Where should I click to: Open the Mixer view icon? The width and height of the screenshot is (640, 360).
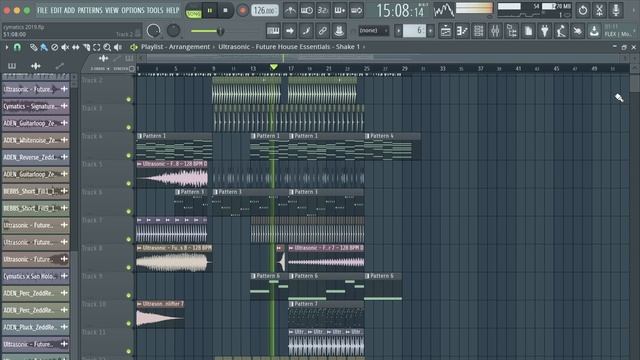[495, 31]
